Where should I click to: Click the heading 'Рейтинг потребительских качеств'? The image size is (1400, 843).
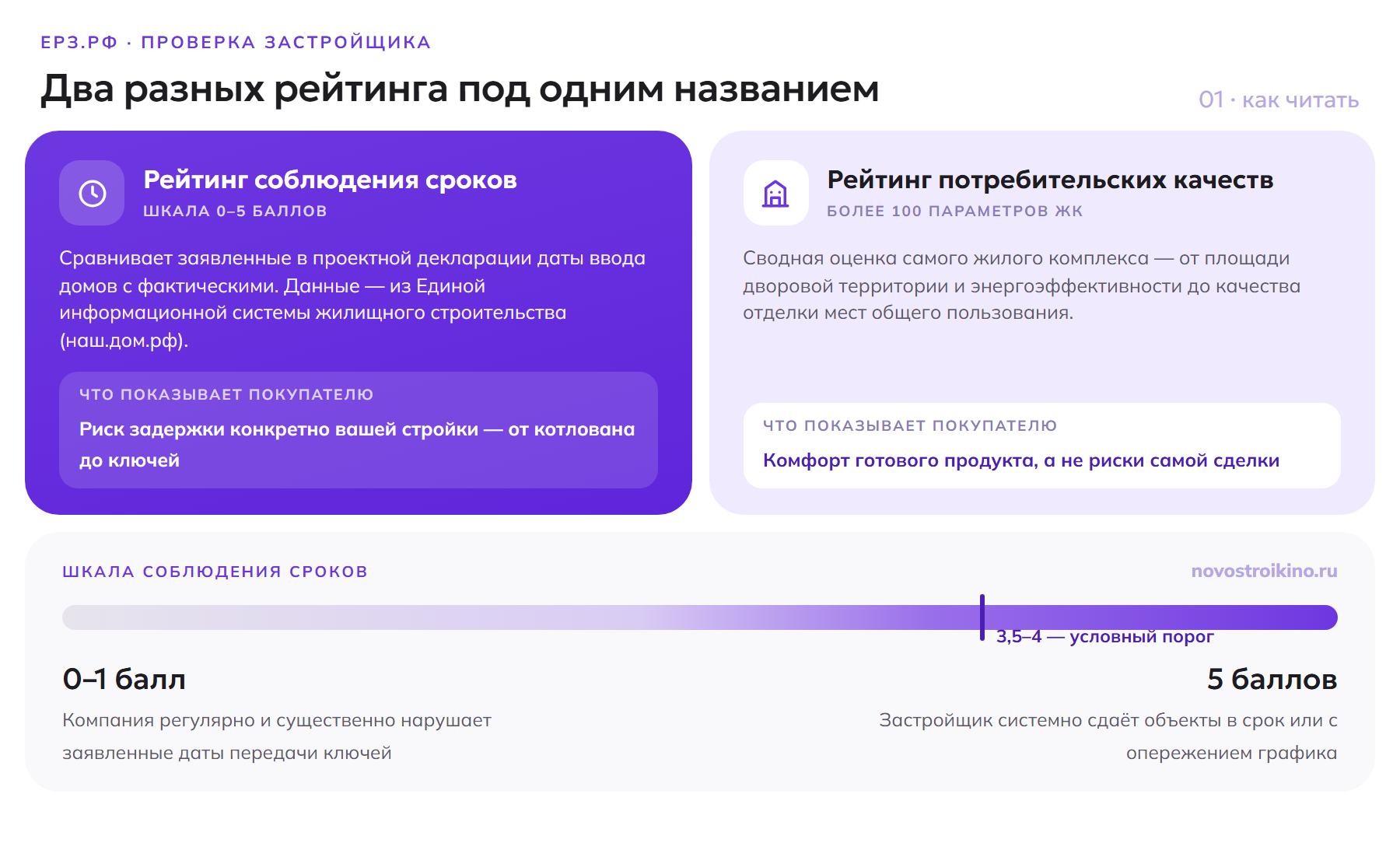[x=1050, y=180]
